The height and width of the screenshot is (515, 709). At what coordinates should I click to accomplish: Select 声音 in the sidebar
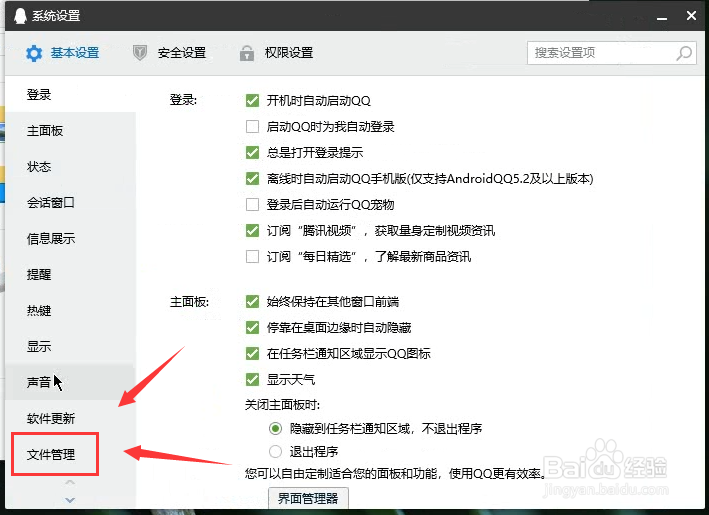click(71, 383)
